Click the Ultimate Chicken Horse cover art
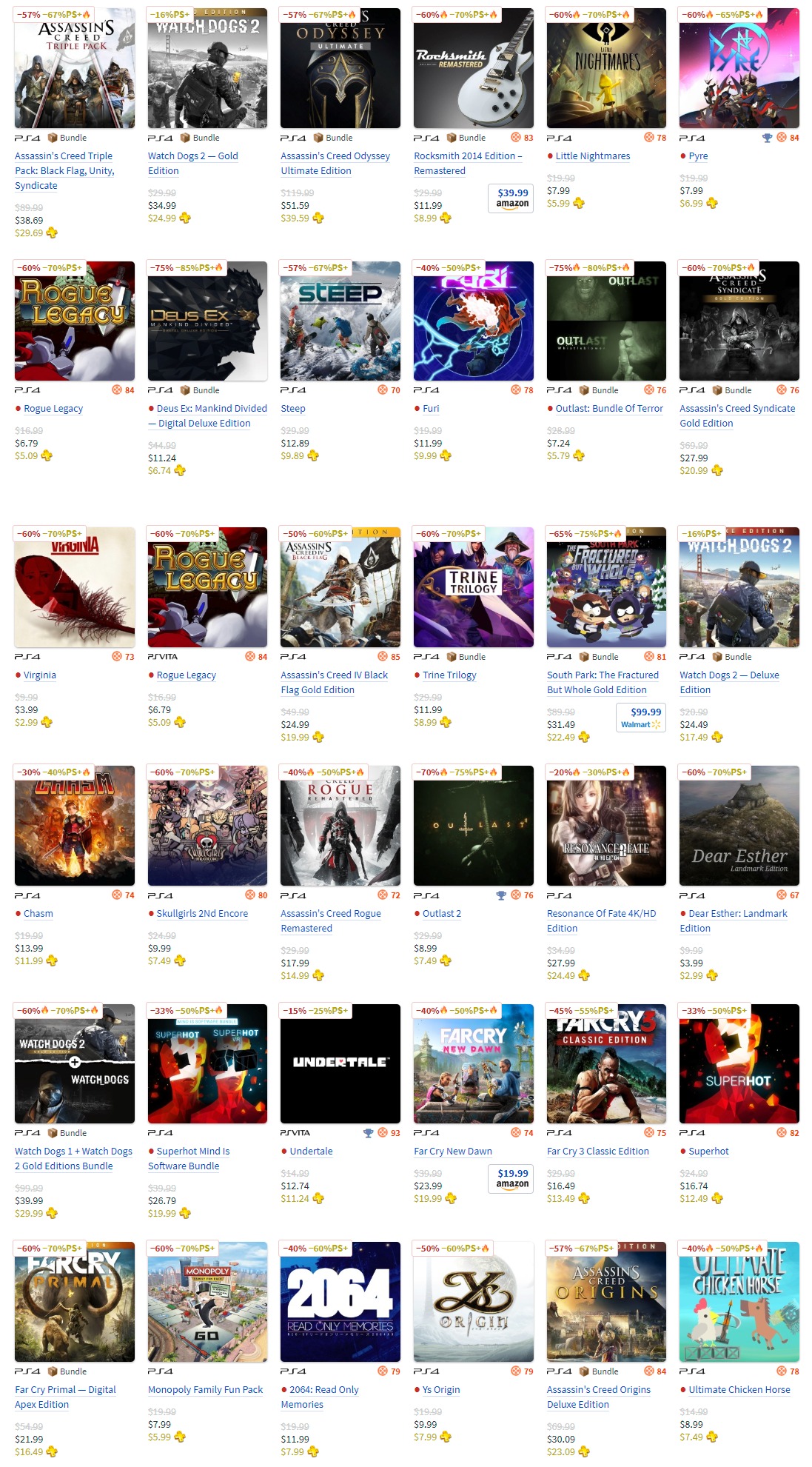Viewport: 812px width, 1467px height. (739, 1302)
